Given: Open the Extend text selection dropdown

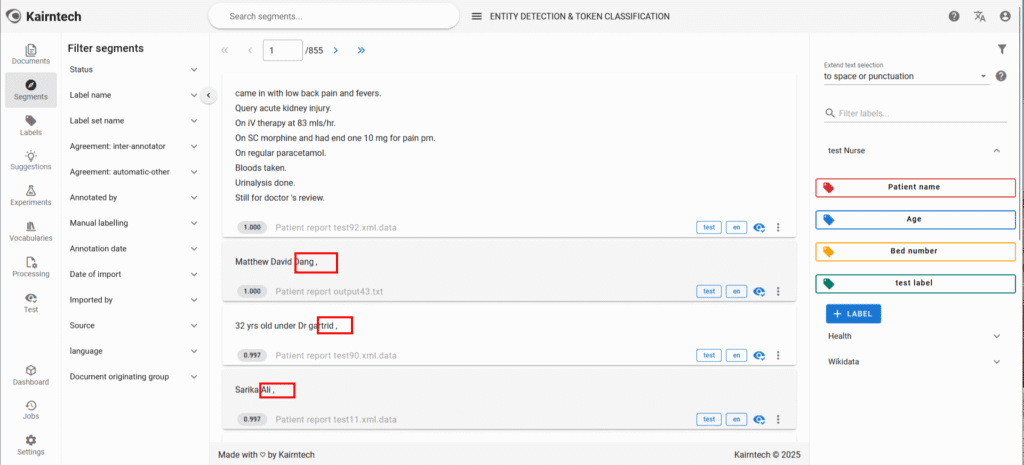Looking at the screenshot, I should point(904,76).
